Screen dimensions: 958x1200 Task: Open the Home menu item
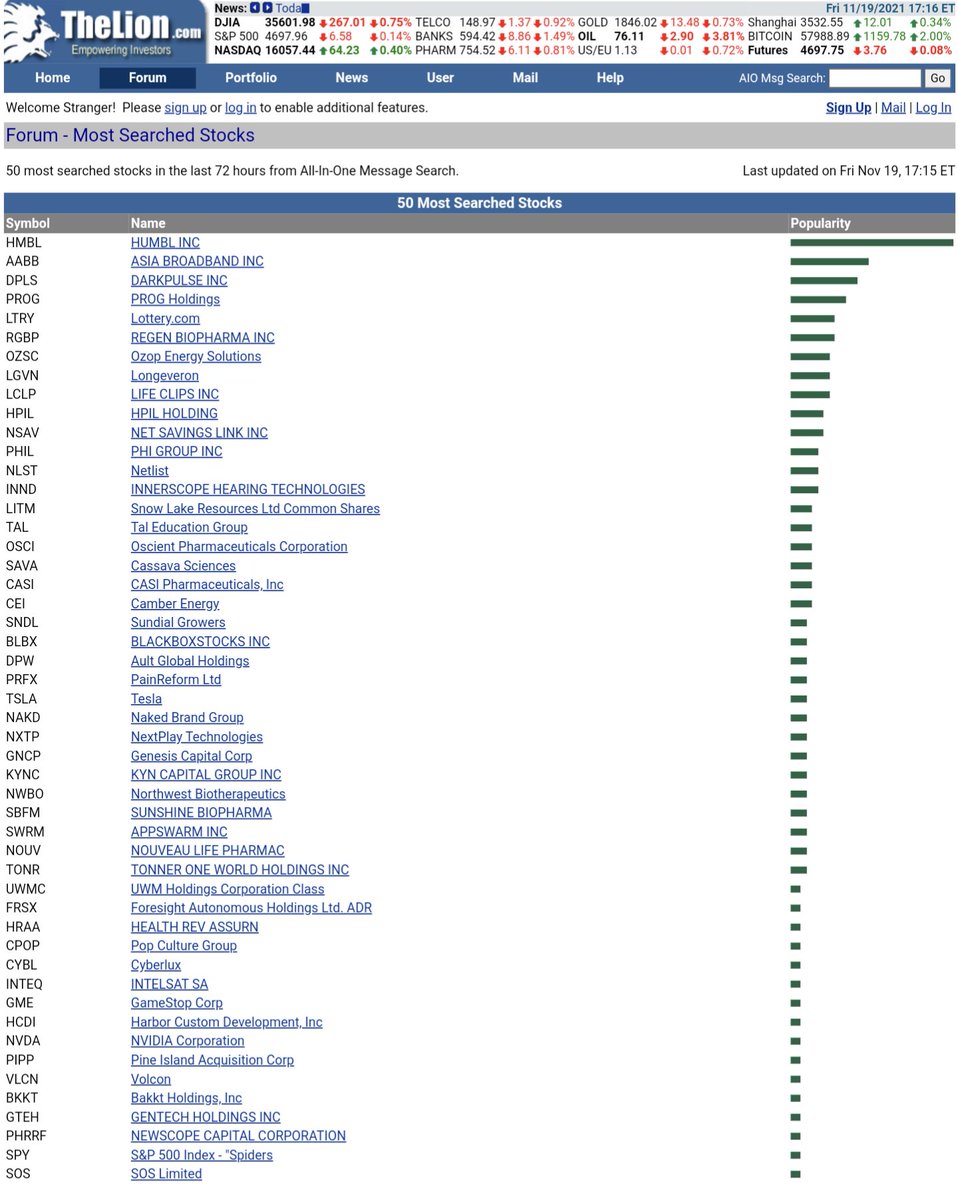point(53,78)
